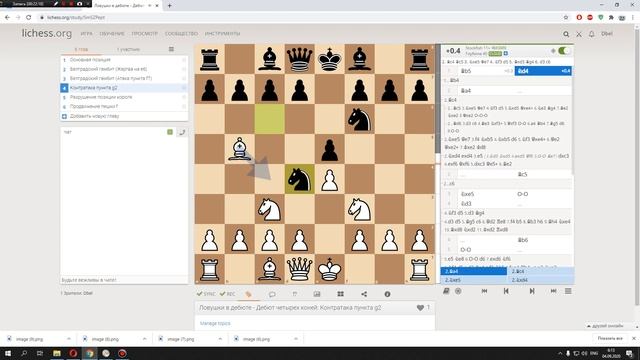Click Добавить новую главу button
This screenshot has width=640, height=360.
pyautogui.click(x=124, y=116)
